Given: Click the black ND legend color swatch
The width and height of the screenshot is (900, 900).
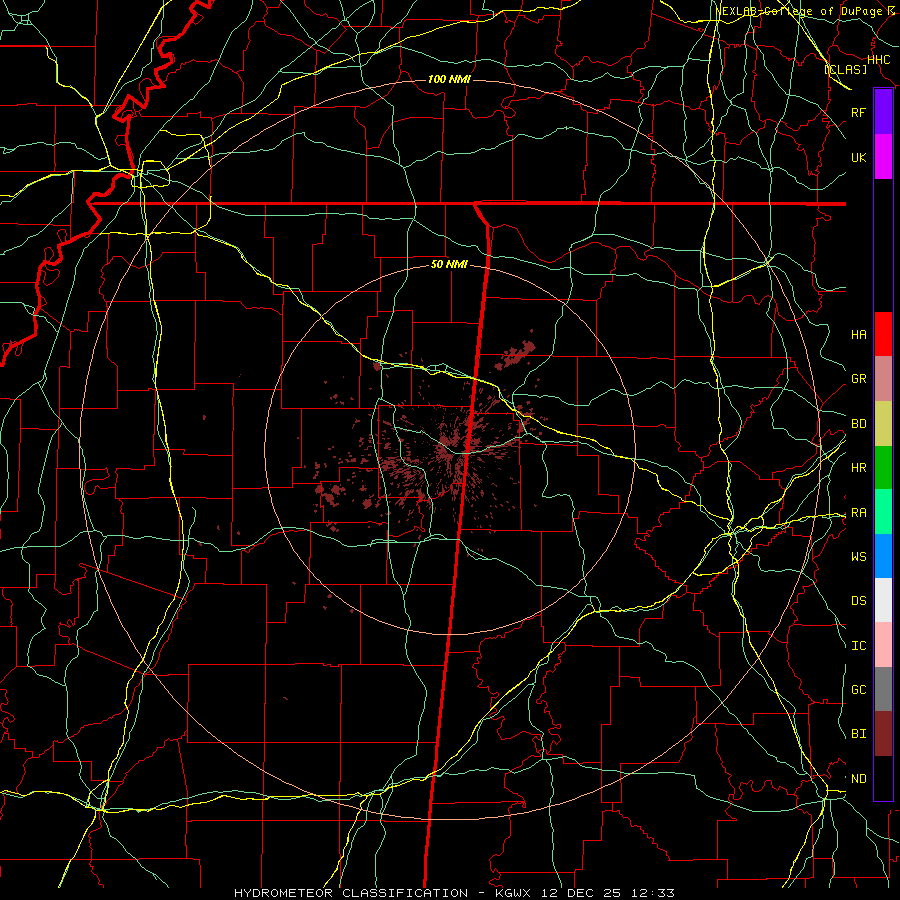Looking at the screenshot, I should click(x=883, y=778).
